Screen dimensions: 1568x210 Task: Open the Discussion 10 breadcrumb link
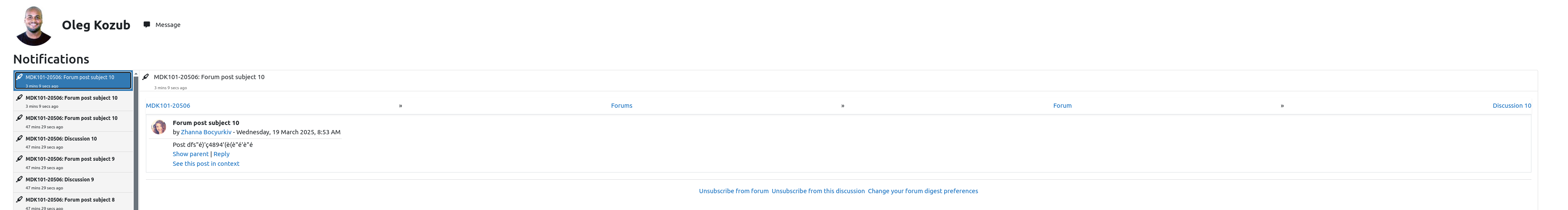coord(1511,105)
